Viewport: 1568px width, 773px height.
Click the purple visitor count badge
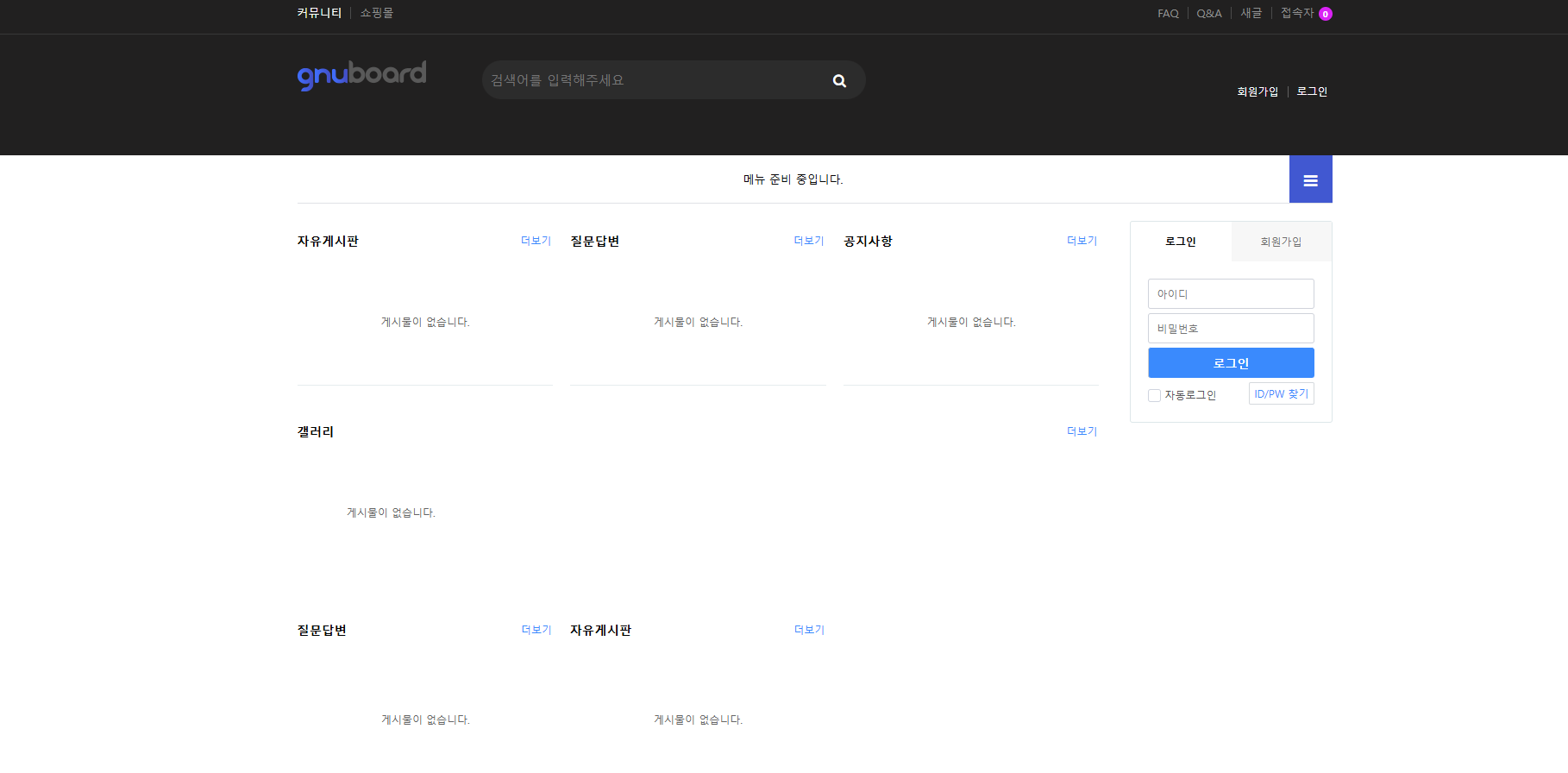click(x=1326, y=14)
